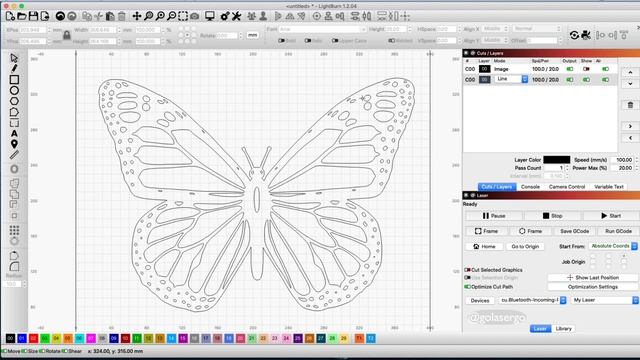
Task: Select the Edit Nodes tool
Action: (14, 112)
